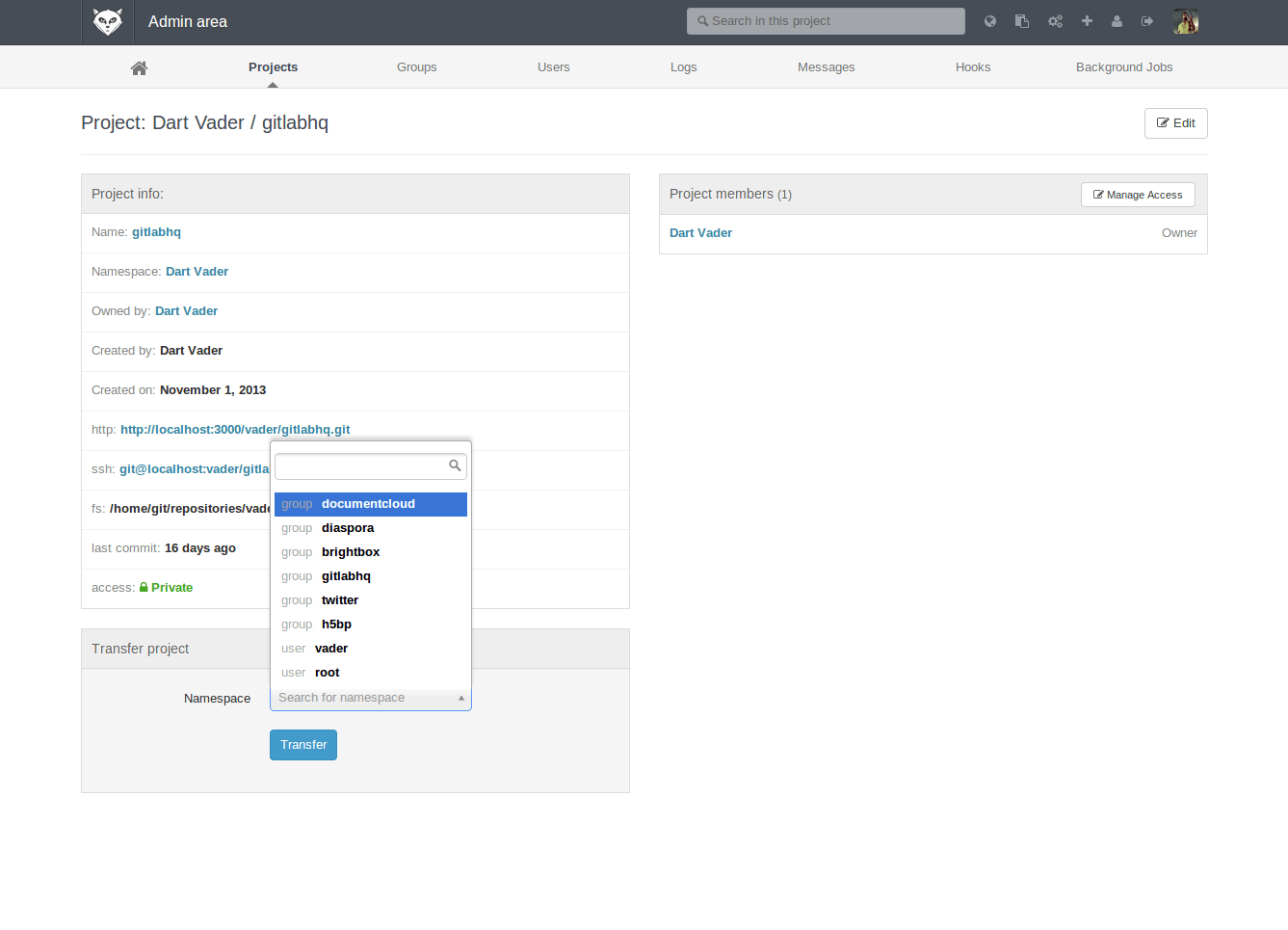Screen dimensions: 1288x930
Task: Click the plus new project icon
Action: [1087, 21]
